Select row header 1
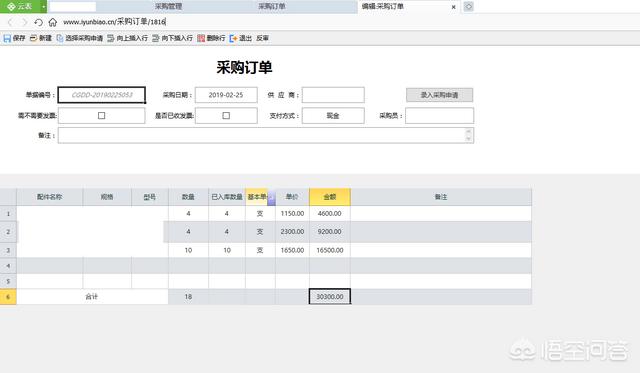The image size is (640, 373). click(x=8, y=214)
